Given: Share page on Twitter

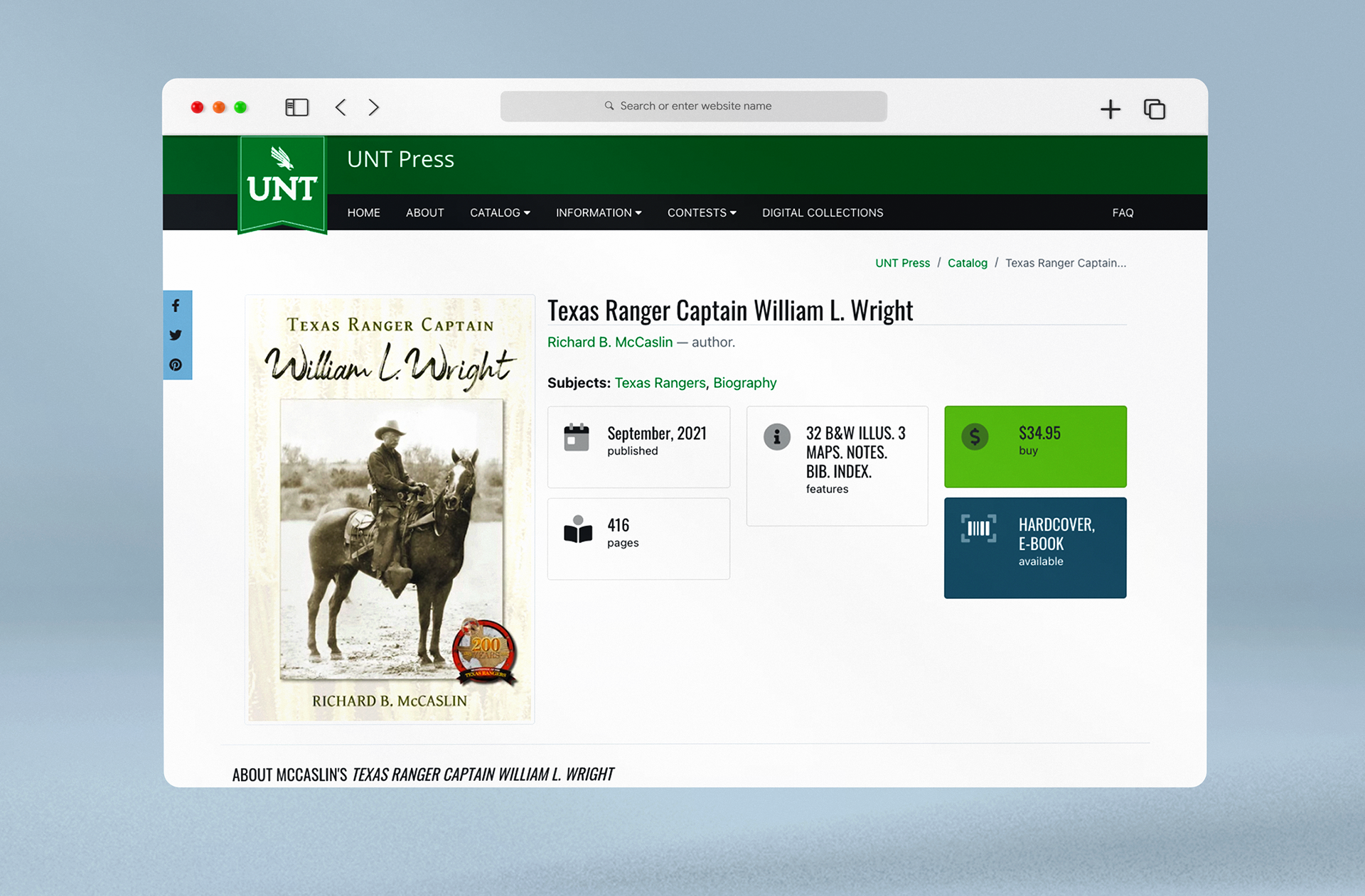Looking at the screenshot, I should (176, 335).
